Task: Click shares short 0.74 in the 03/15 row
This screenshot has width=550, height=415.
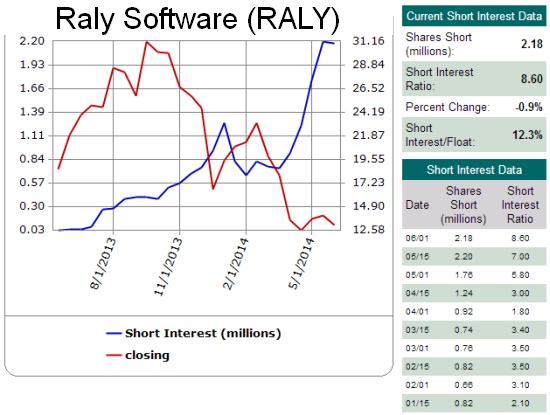Action: click(x=463, y=330)
